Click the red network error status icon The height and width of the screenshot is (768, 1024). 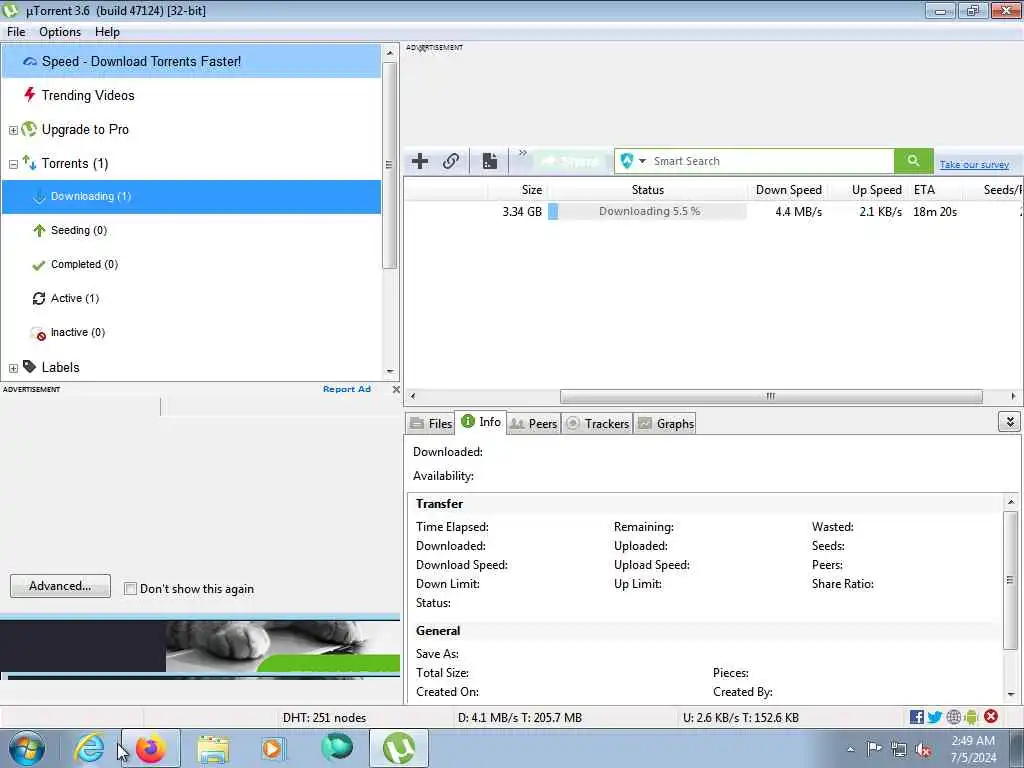pos(991,716)
